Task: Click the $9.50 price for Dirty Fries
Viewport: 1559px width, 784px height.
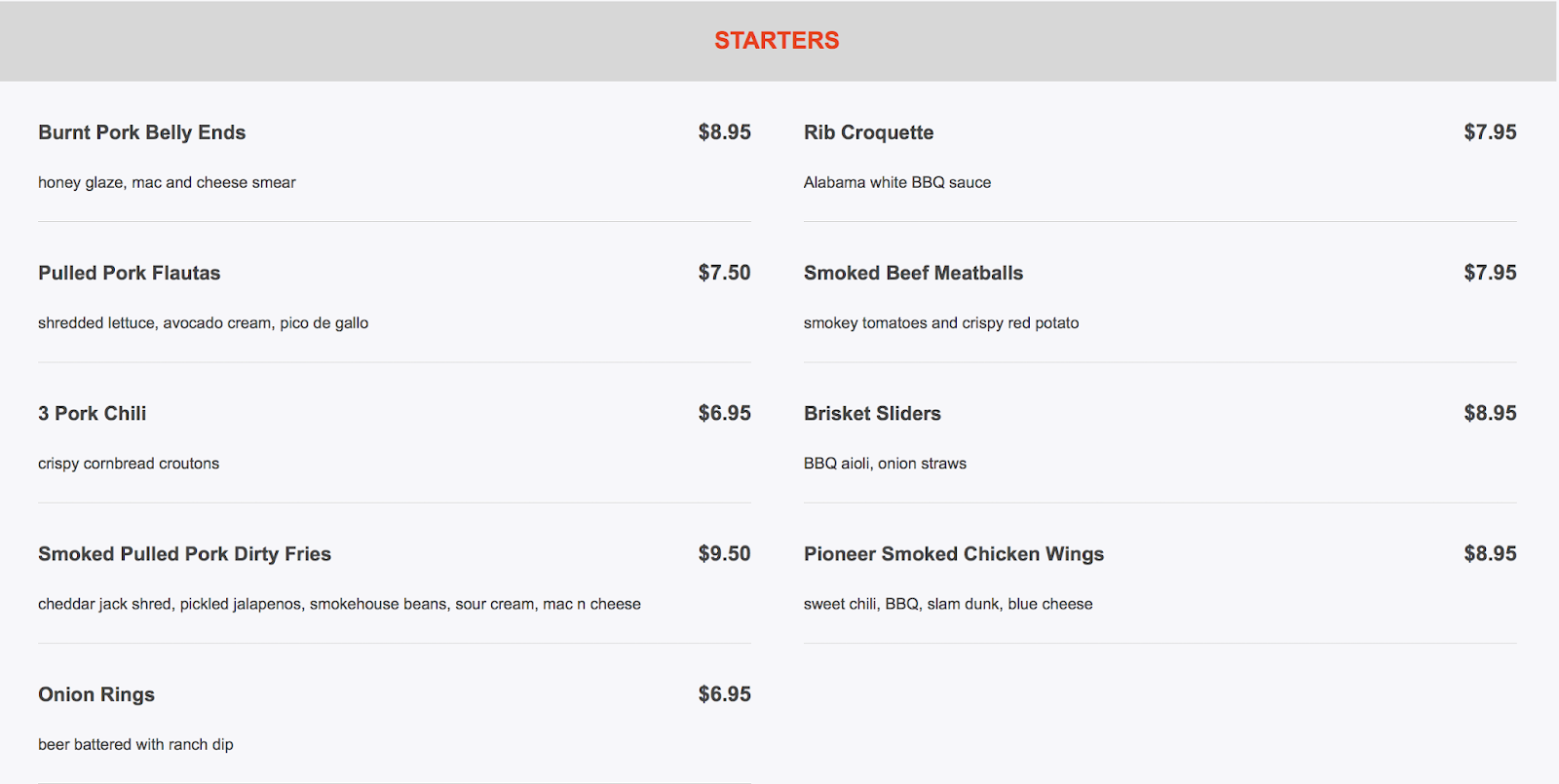Action: click(724, 553)
